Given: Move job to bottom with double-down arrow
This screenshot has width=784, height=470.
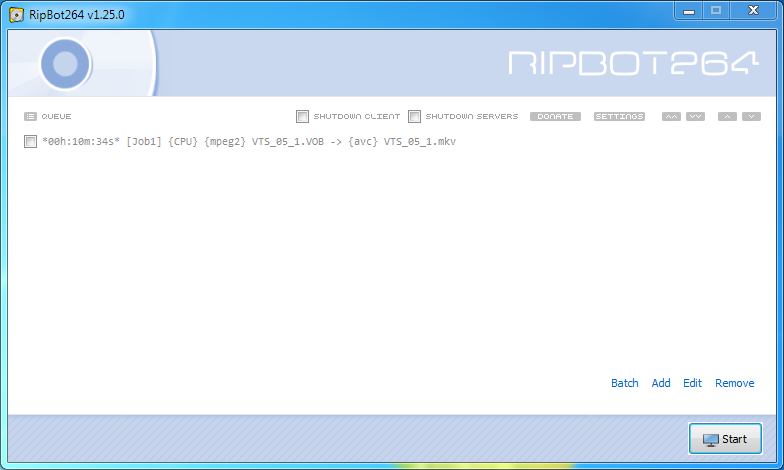Looking at the screenshot, I should 695,116.
